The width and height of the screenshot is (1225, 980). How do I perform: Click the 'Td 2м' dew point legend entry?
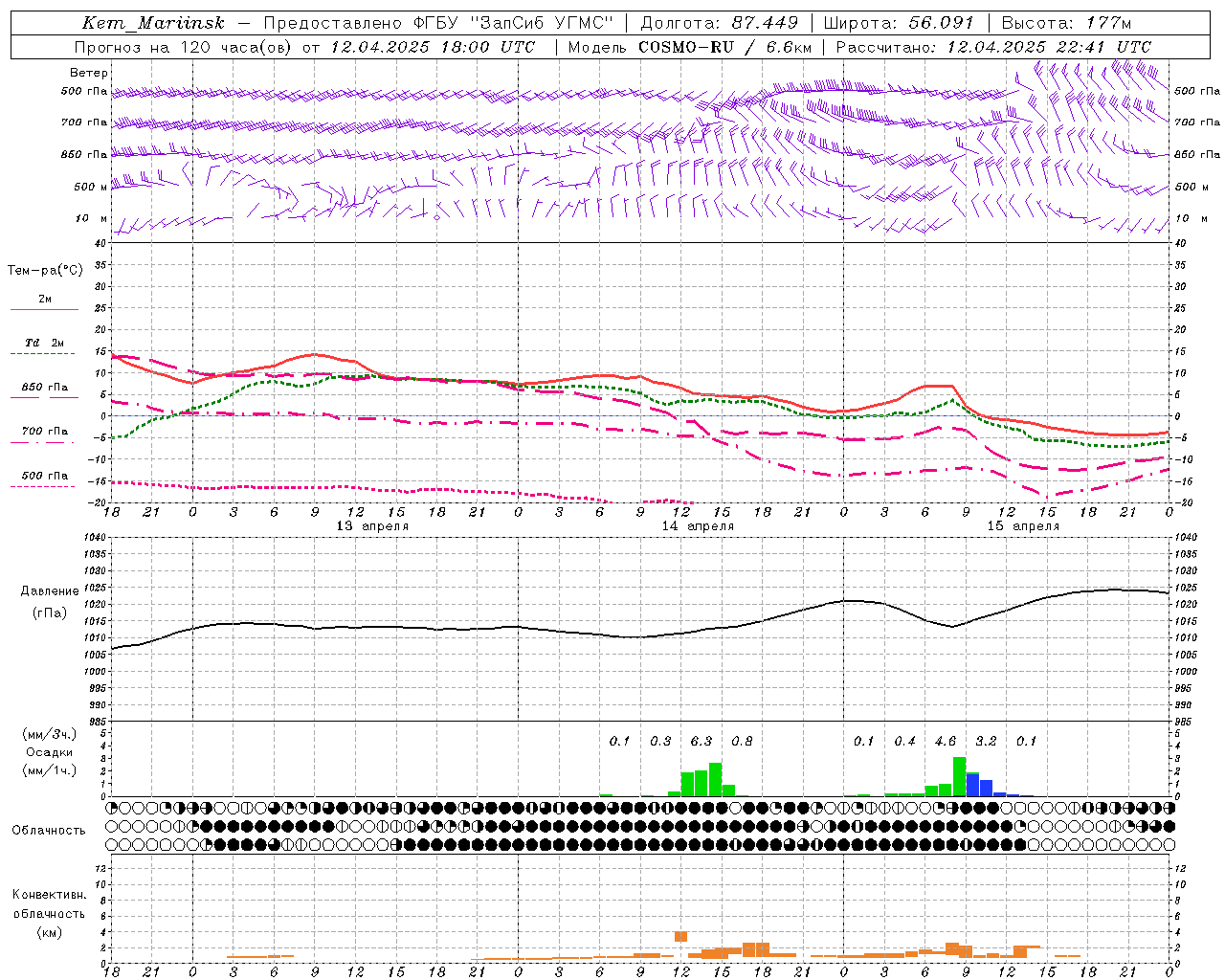coord(44,343)
